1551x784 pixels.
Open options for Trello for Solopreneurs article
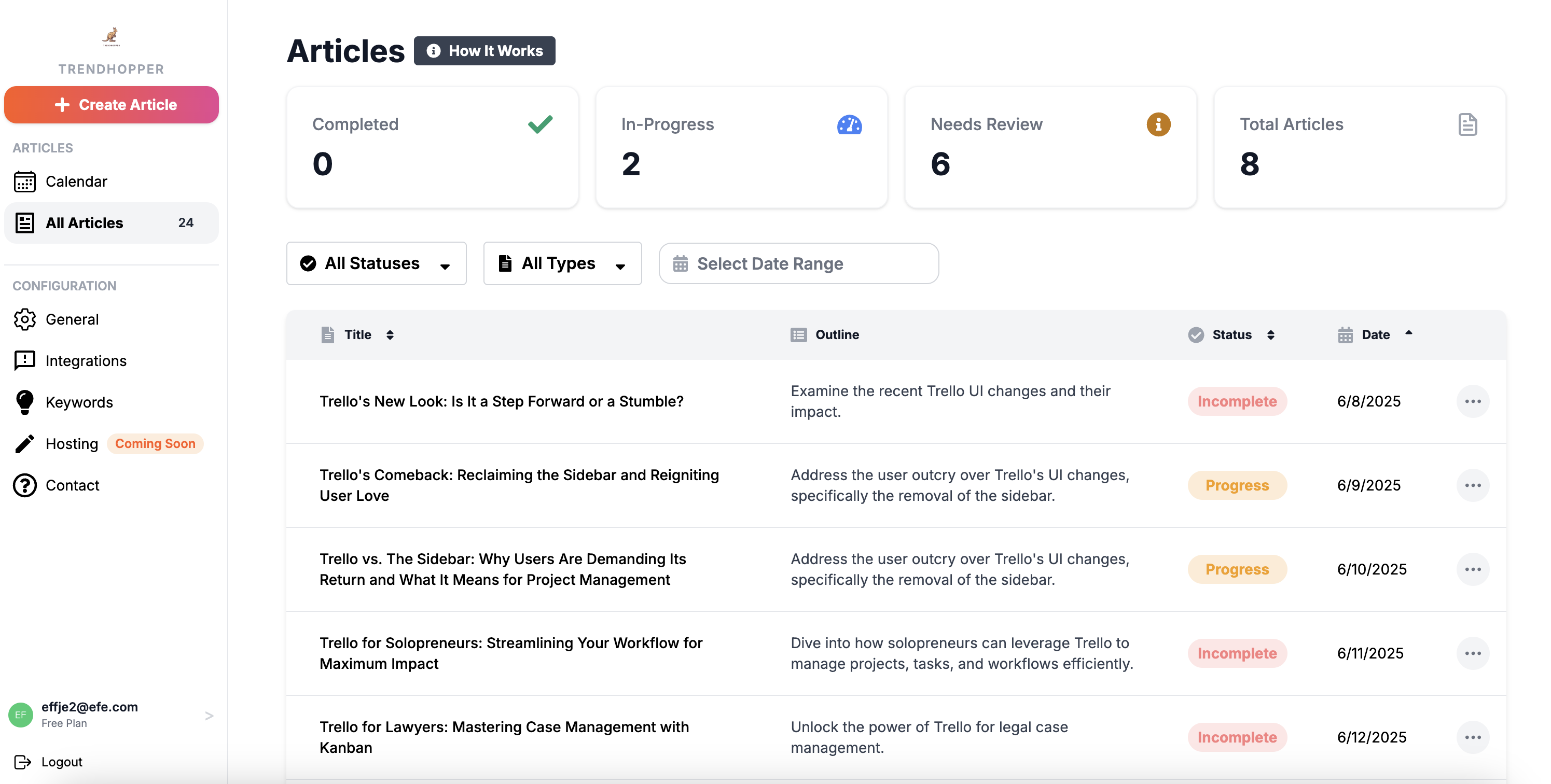tap(1473, 653)
